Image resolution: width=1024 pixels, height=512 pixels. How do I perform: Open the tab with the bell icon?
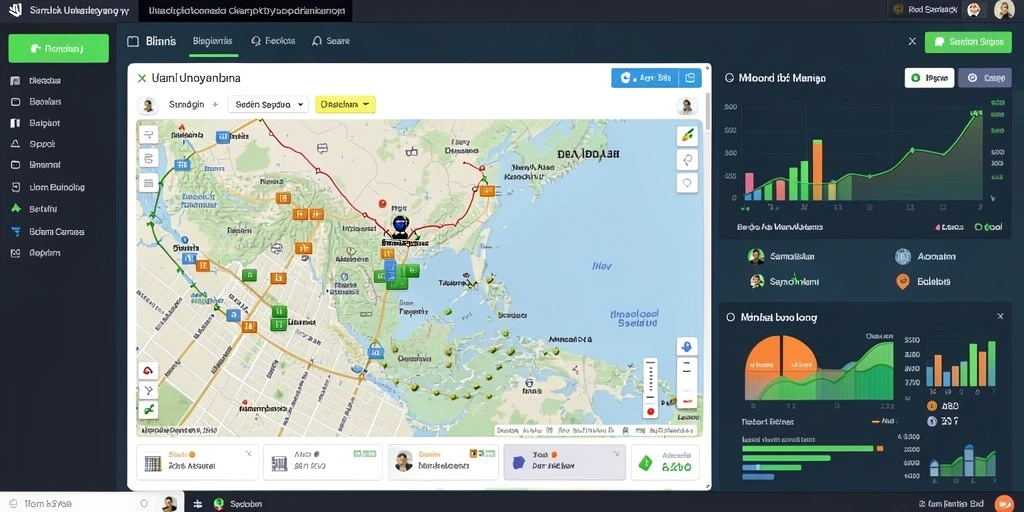(x=330, y=40)
